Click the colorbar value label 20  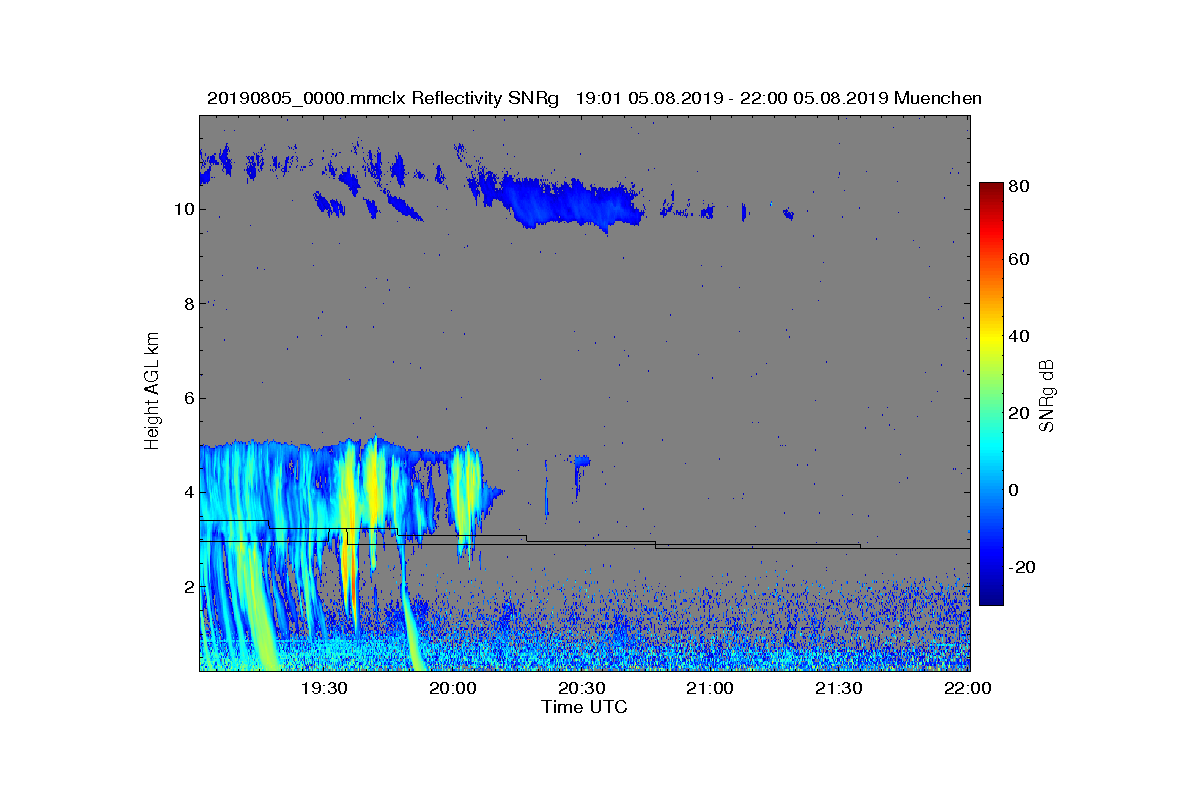(x=1020, y=413)
